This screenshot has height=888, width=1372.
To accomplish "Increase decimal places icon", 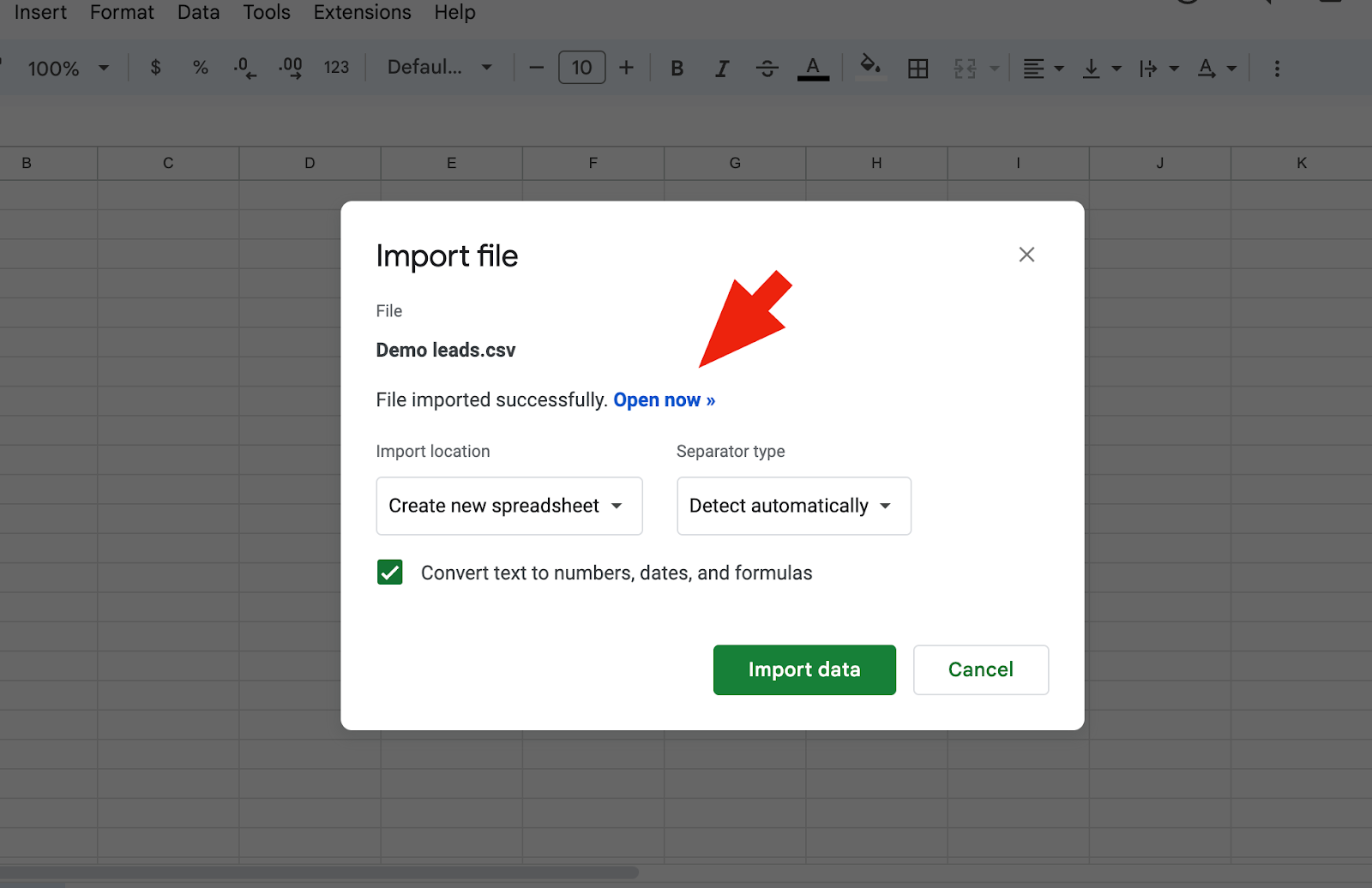I will pos(291,68).
